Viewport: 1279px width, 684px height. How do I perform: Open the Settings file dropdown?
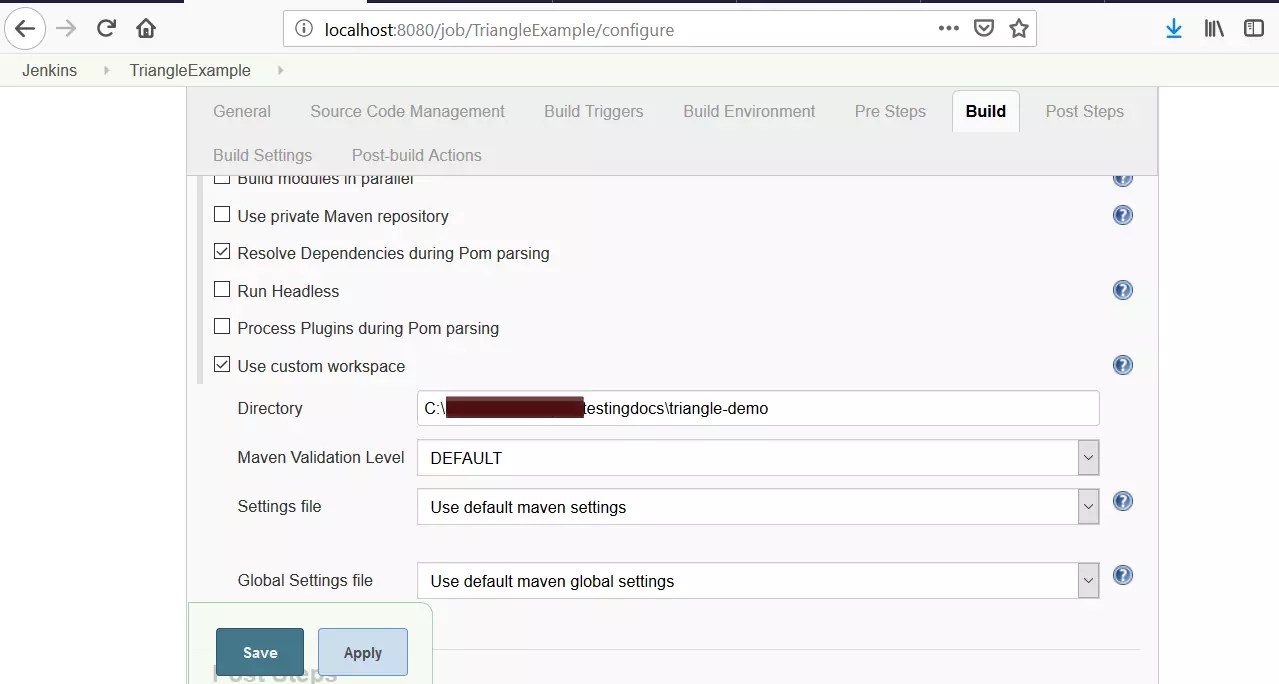(1088, 506)
